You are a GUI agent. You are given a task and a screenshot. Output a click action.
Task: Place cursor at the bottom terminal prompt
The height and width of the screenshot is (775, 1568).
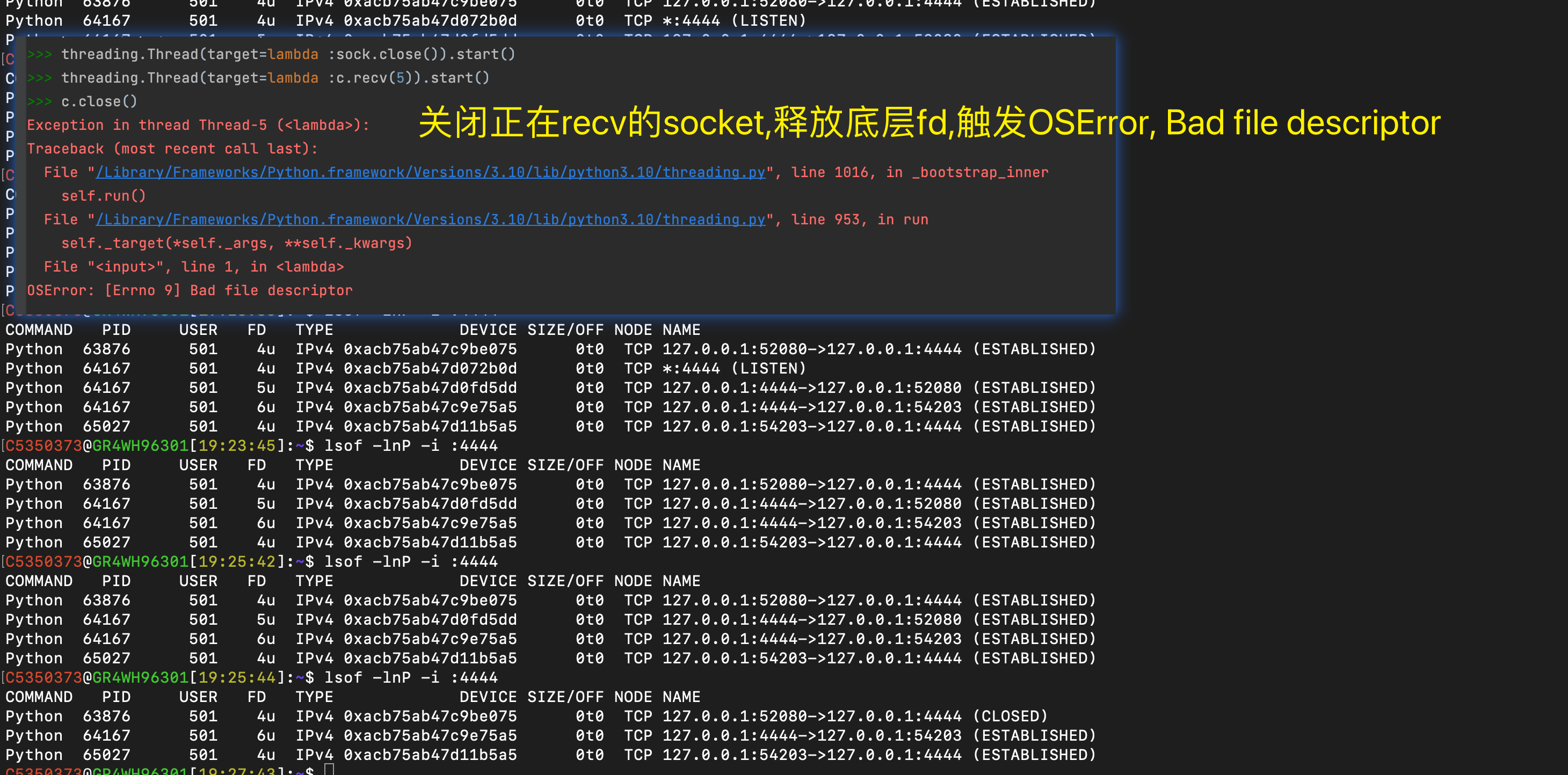(329, 770)
